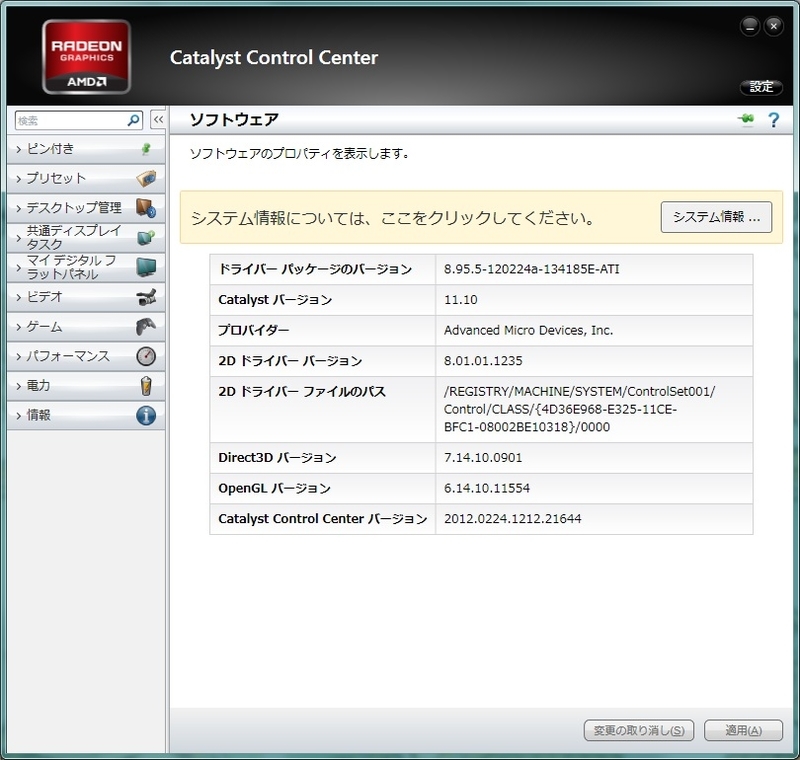Open the ビデオ menu label
The image size is (800, 760).
point(44,296)
